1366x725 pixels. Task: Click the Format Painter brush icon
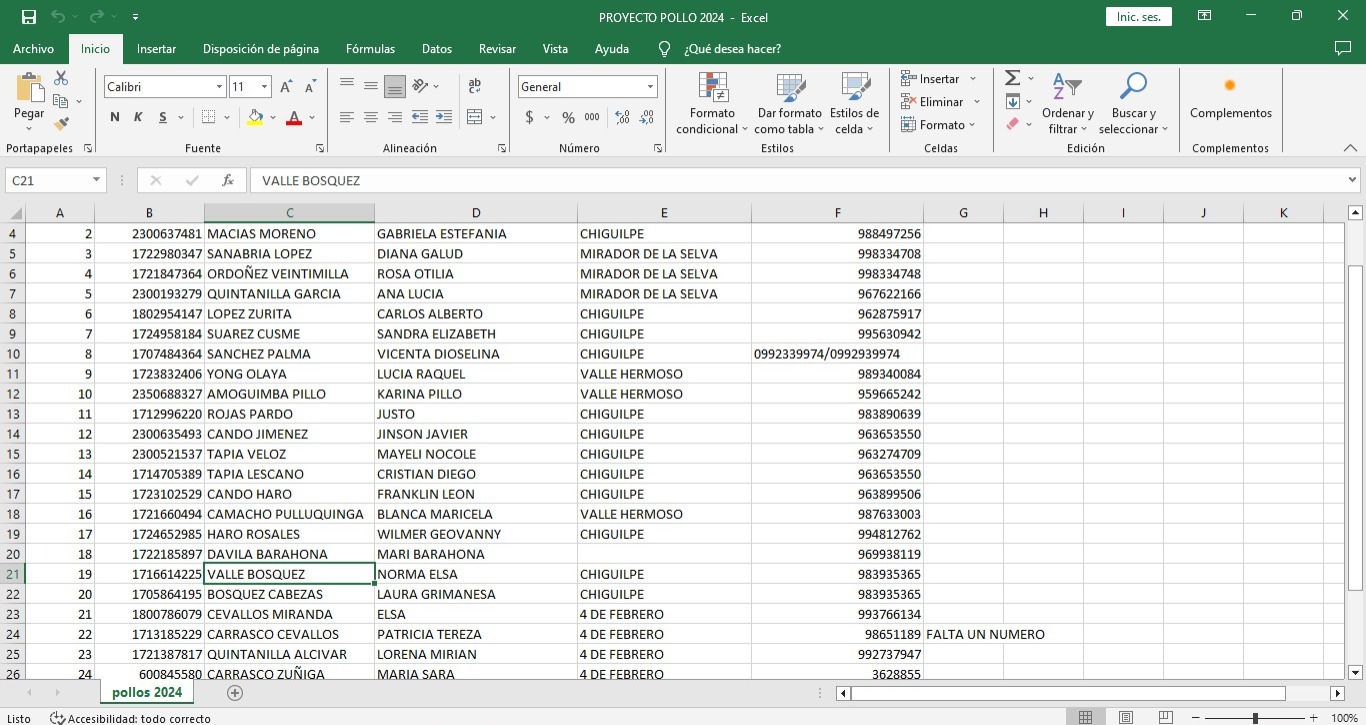pos(61,125)
